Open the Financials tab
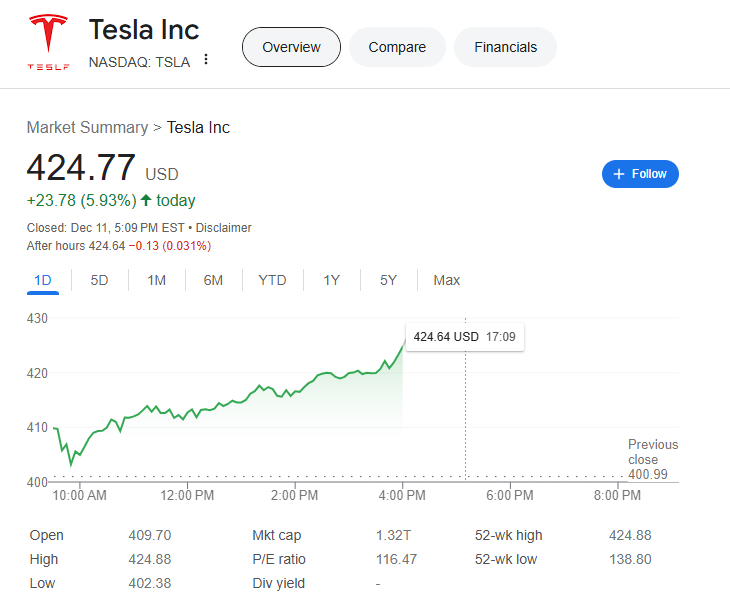This screenshot has height=610, width=730. 505,47
